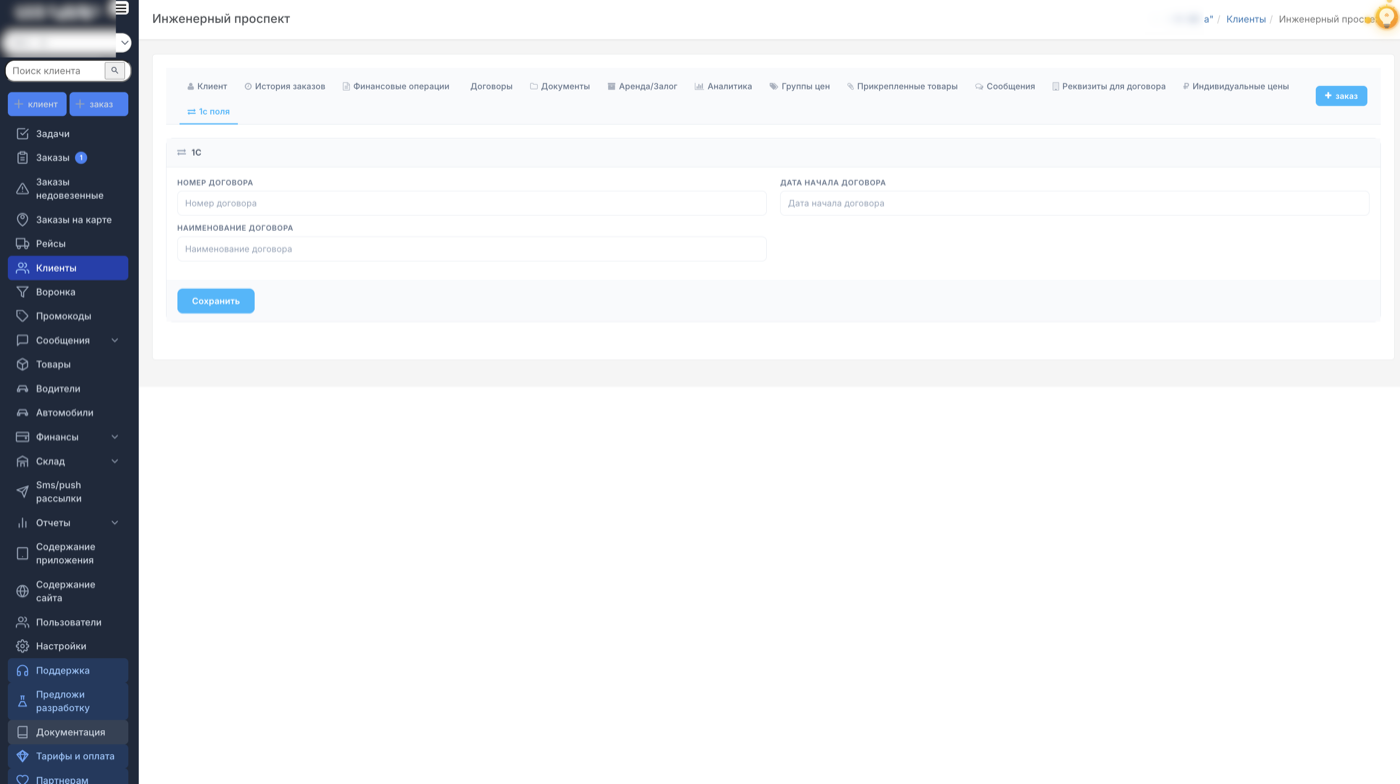Image resolution: width=1400 pixels, height=784 pixels.
Task: Open Поддержка headset icon
Action: click(x=22, y=671)
